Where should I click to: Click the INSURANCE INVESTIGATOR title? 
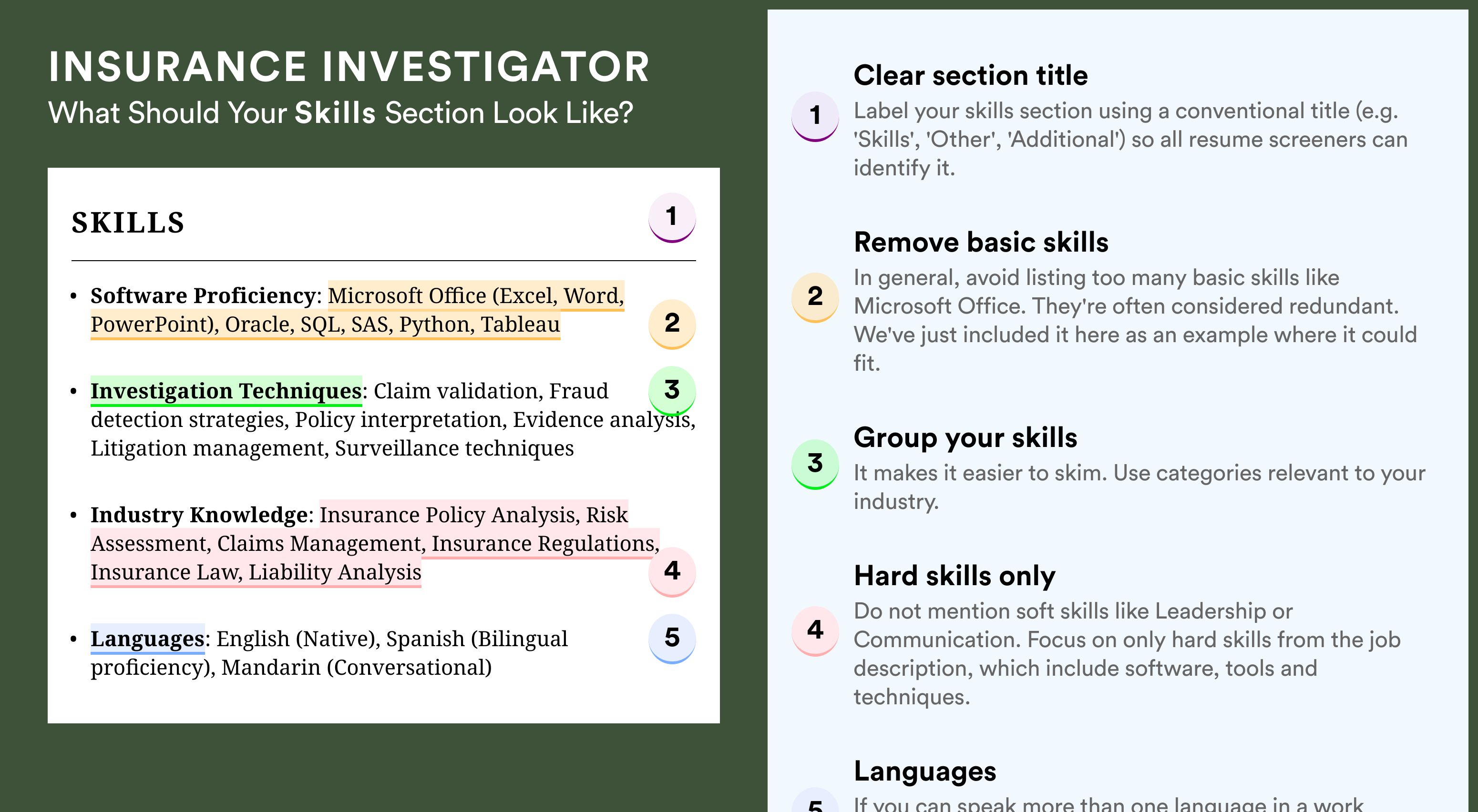349,67
